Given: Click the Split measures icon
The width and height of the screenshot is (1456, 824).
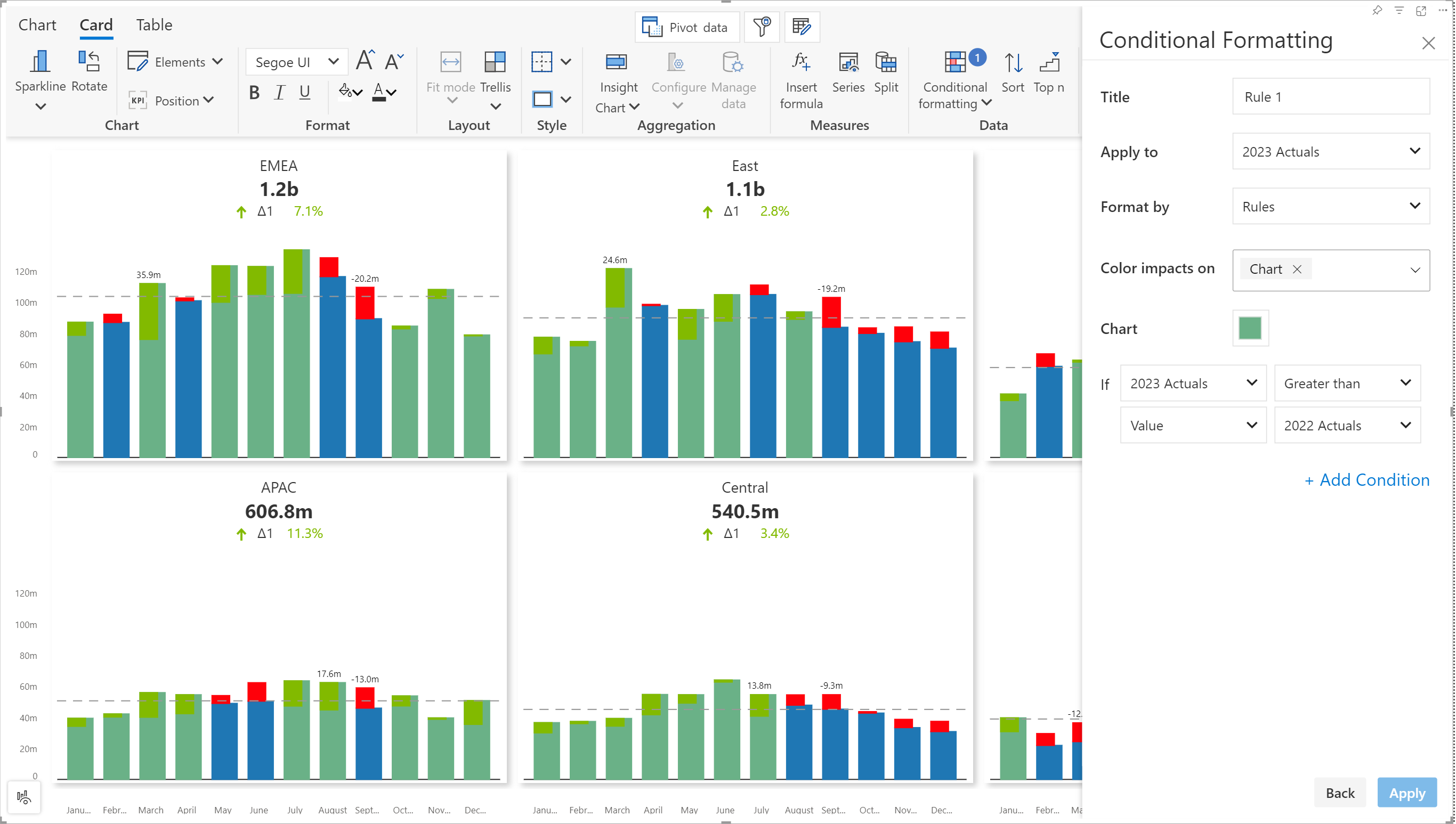Looking at the screenshot, I should (x=885, y=62).
